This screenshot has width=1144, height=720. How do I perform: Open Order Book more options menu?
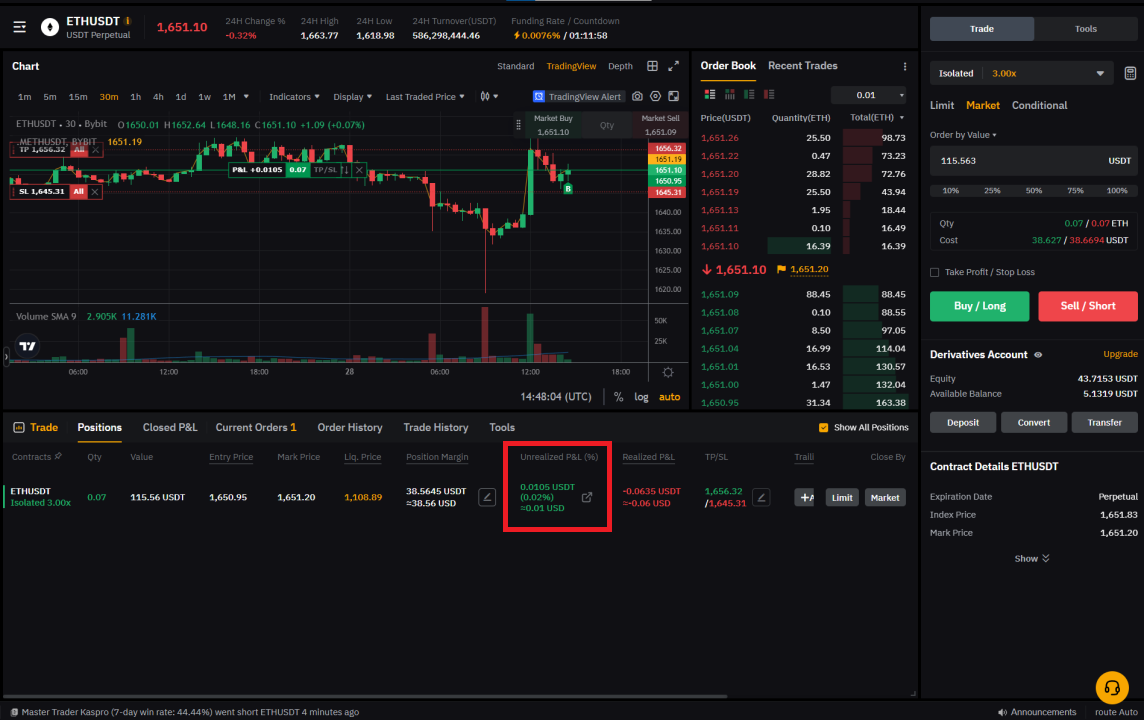point(905,66)
